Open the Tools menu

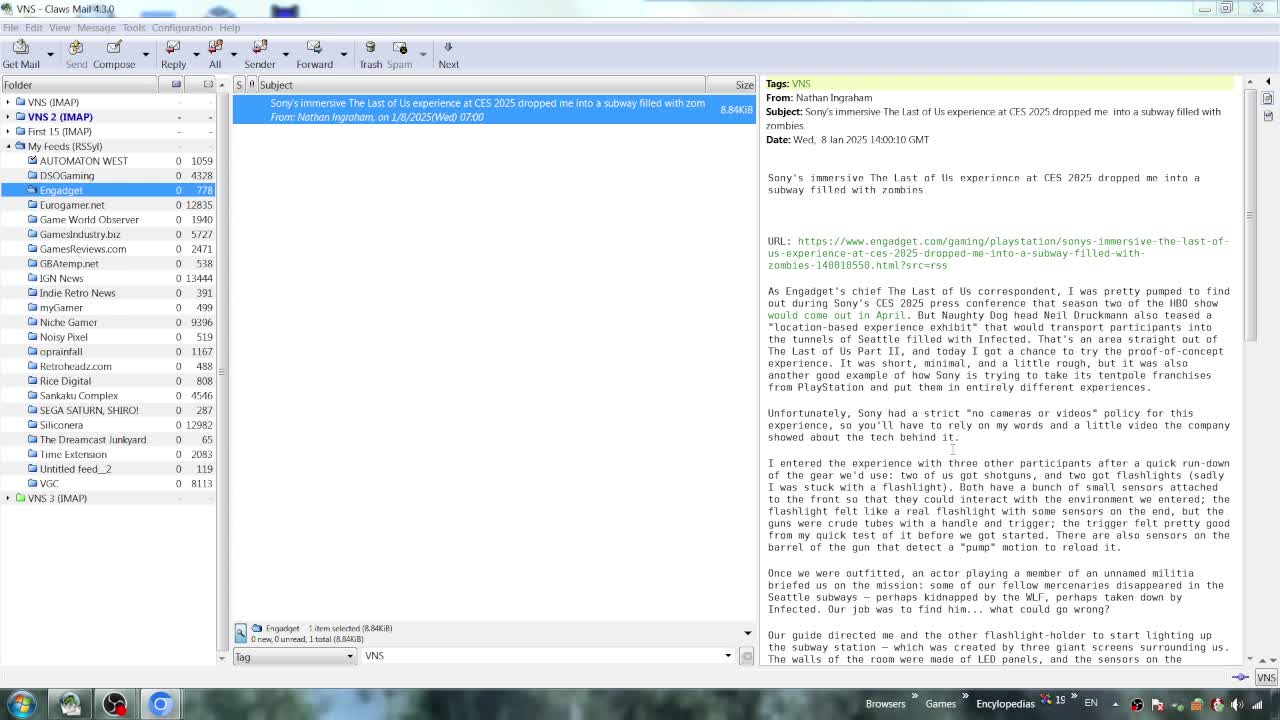tap(134, 27)
